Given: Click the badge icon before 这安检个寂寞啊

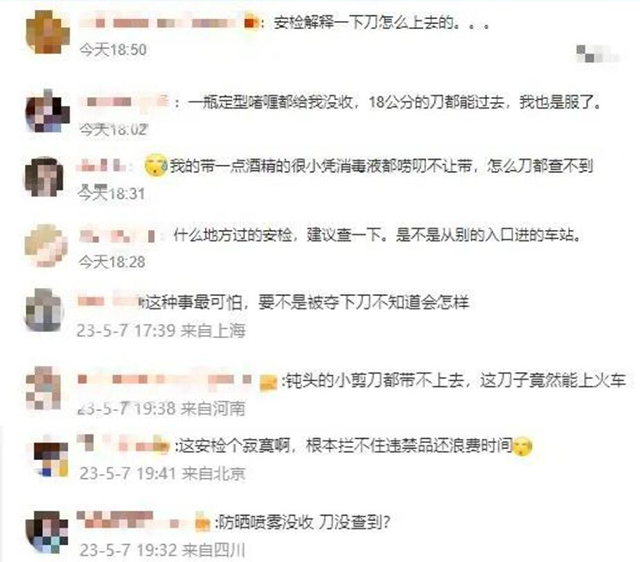Looking at the screenshot, I should [161, 445].
